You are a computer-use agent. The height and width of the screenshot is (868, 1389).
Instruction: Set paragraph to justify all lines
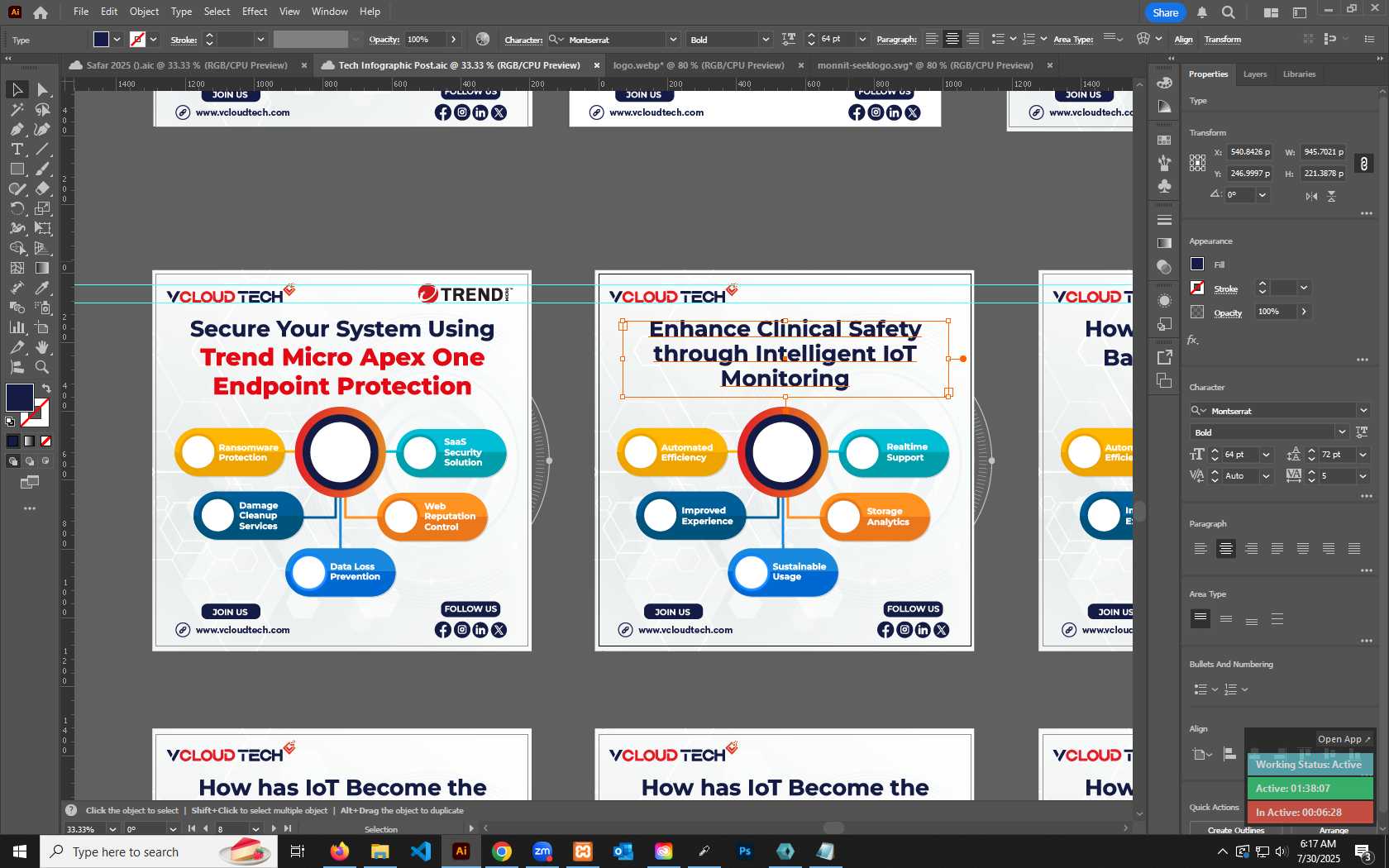(x=1354, y=549)
